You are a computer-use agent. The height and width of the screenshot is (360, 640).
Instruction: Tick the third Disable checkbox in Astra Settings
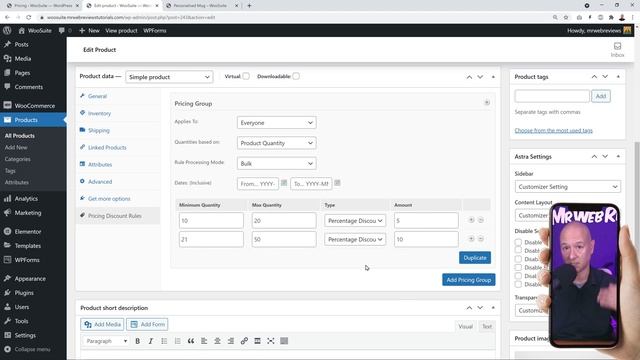click(518, 259)
